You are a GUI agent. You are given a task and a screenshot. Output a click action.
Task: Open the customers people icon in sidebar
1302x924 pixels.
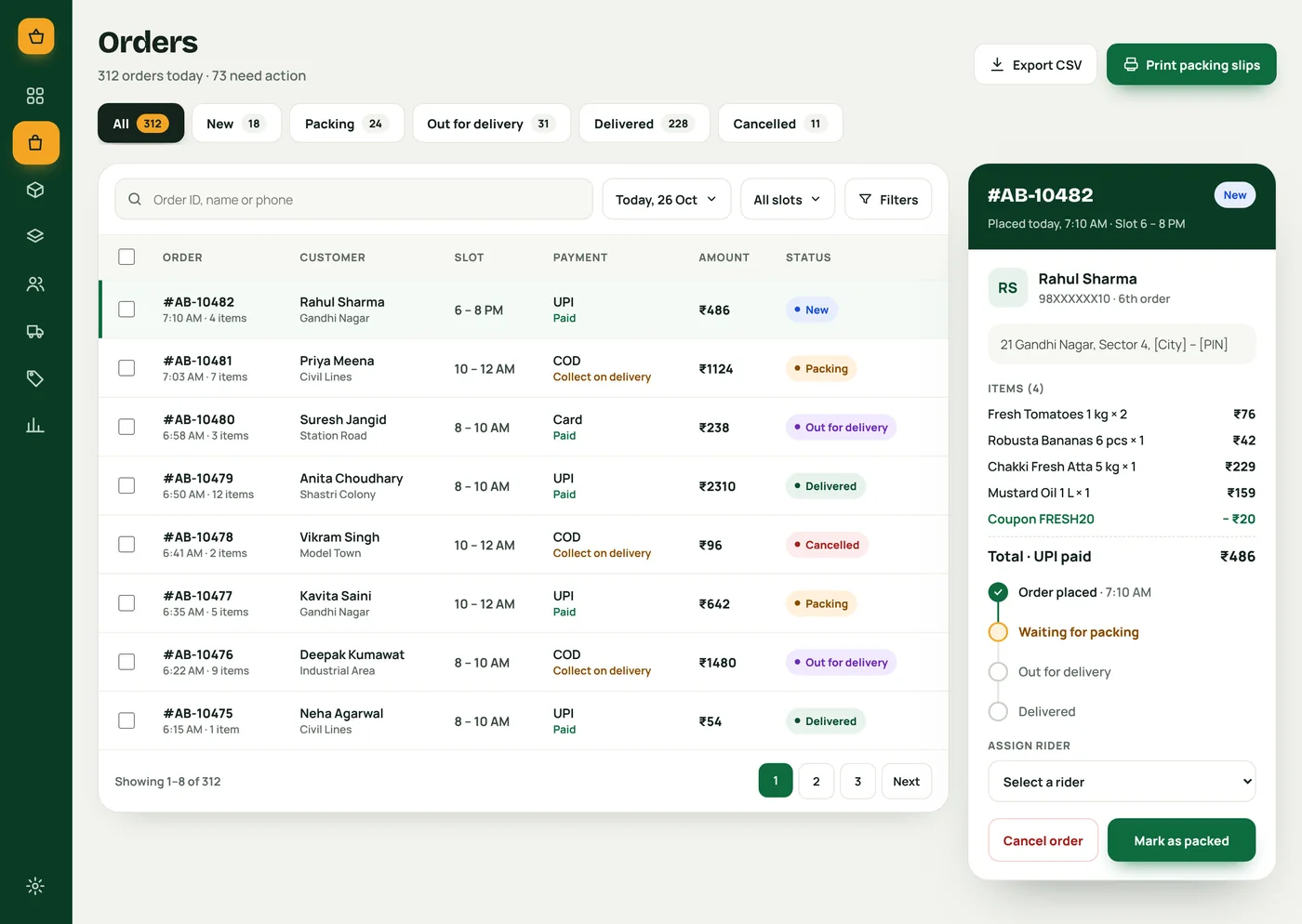click(x=35, y=284)
